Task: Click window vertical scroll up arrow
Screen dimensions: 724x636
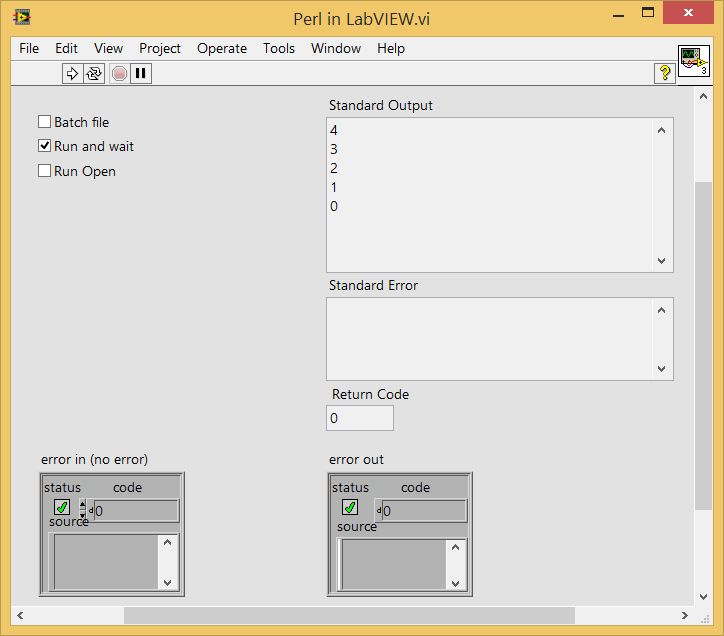Action: click(703, 97)
